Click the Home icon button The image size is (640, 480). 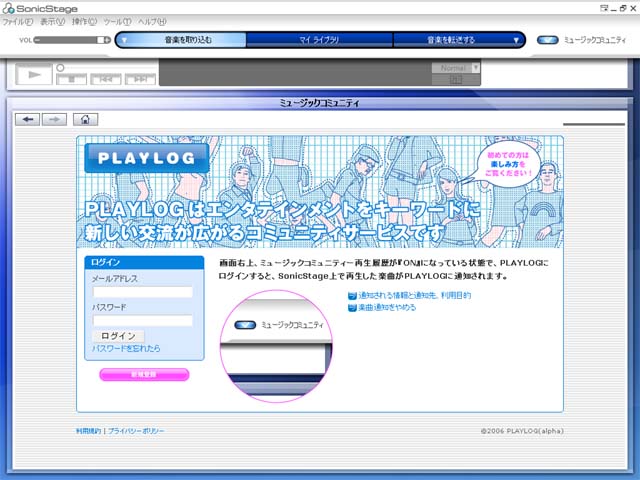coord(85,120)
